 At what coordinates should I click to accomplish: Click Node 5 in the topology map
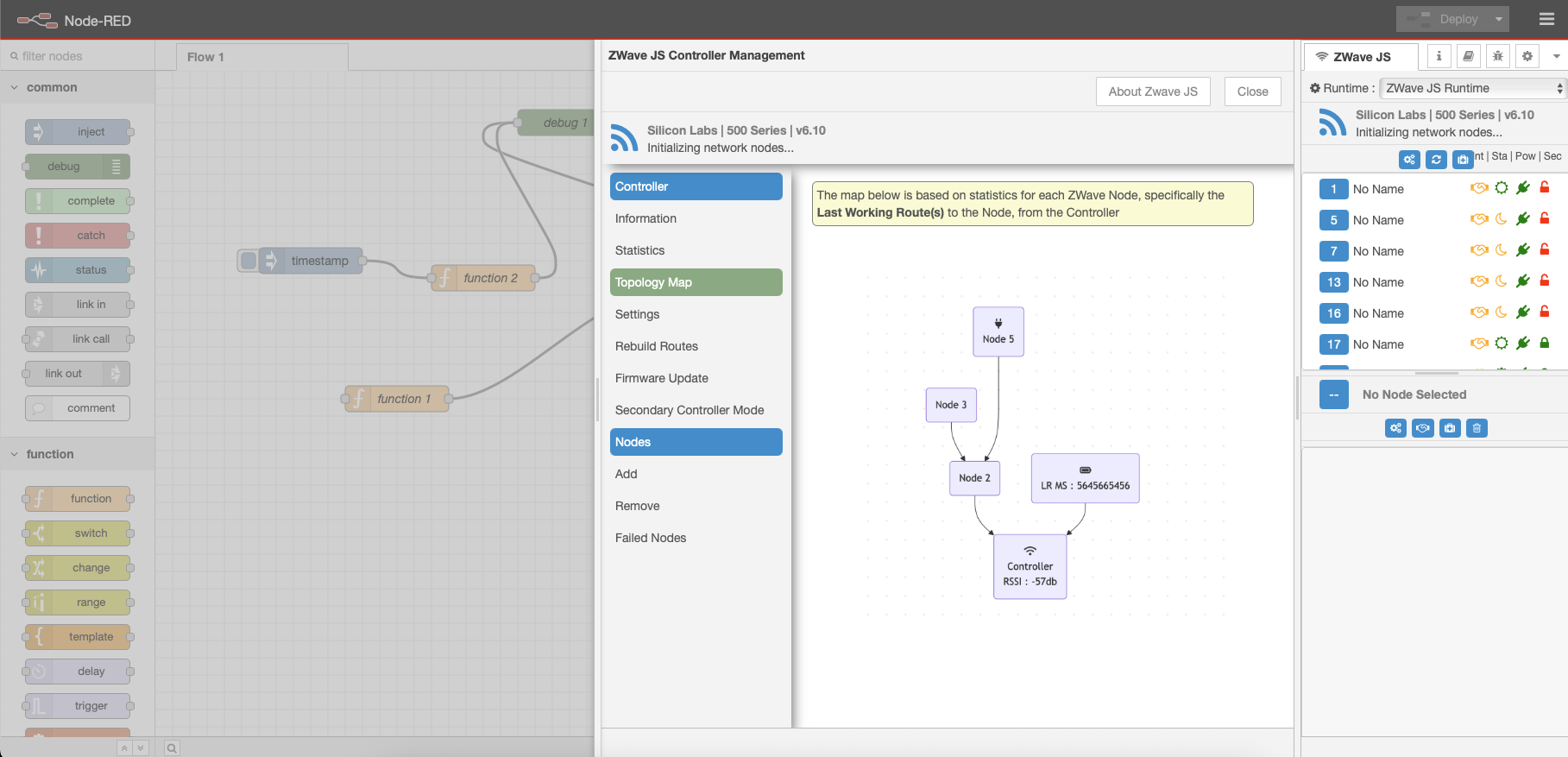(998, 331)
